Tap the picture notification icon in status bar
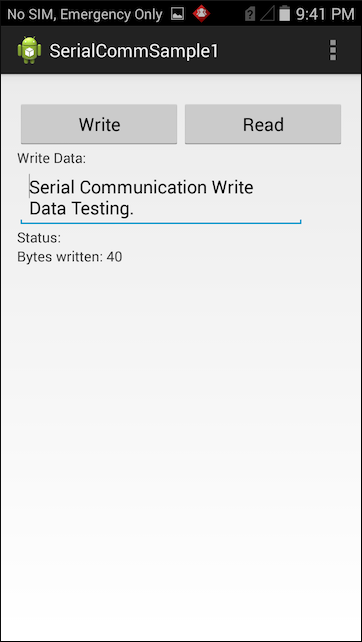 click(x=177, y=14)
